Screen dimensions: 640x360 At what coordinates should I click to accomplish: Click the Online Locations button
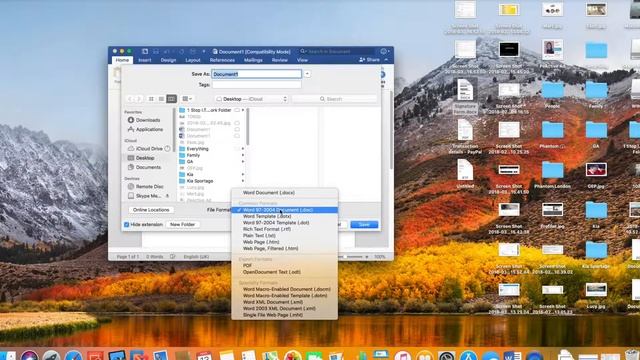[151, 210]
